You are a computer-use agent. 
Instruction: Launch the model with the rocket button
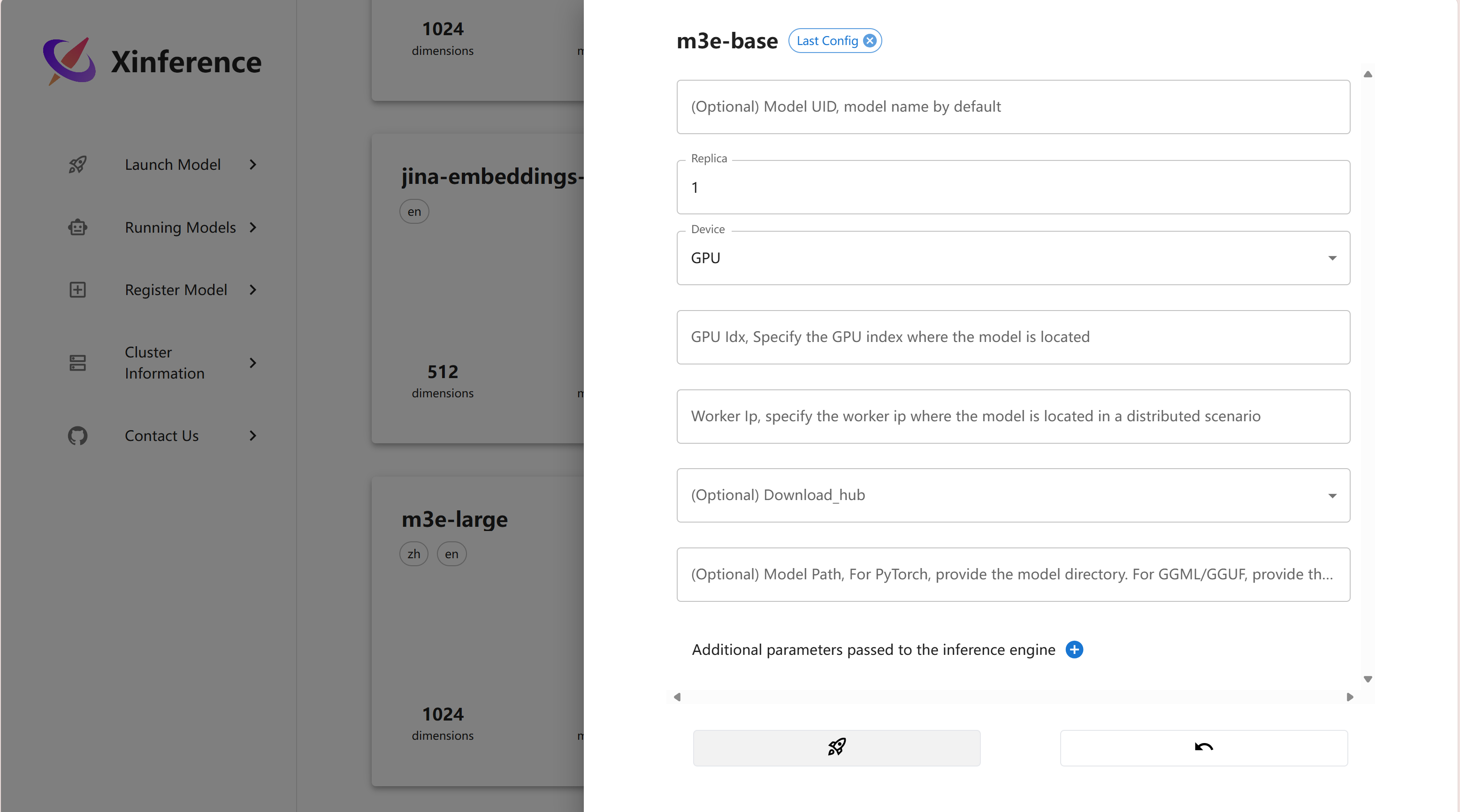[x=837, y=747]
